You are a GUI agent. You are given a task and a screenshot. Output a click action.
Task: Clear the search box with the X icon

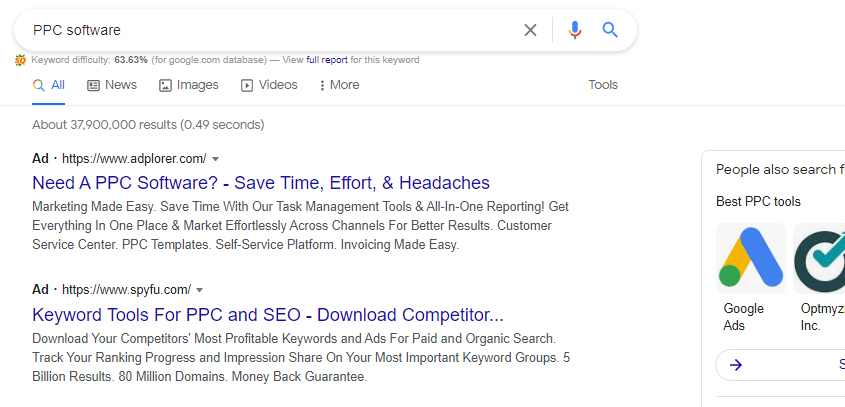tap(530, 30)
